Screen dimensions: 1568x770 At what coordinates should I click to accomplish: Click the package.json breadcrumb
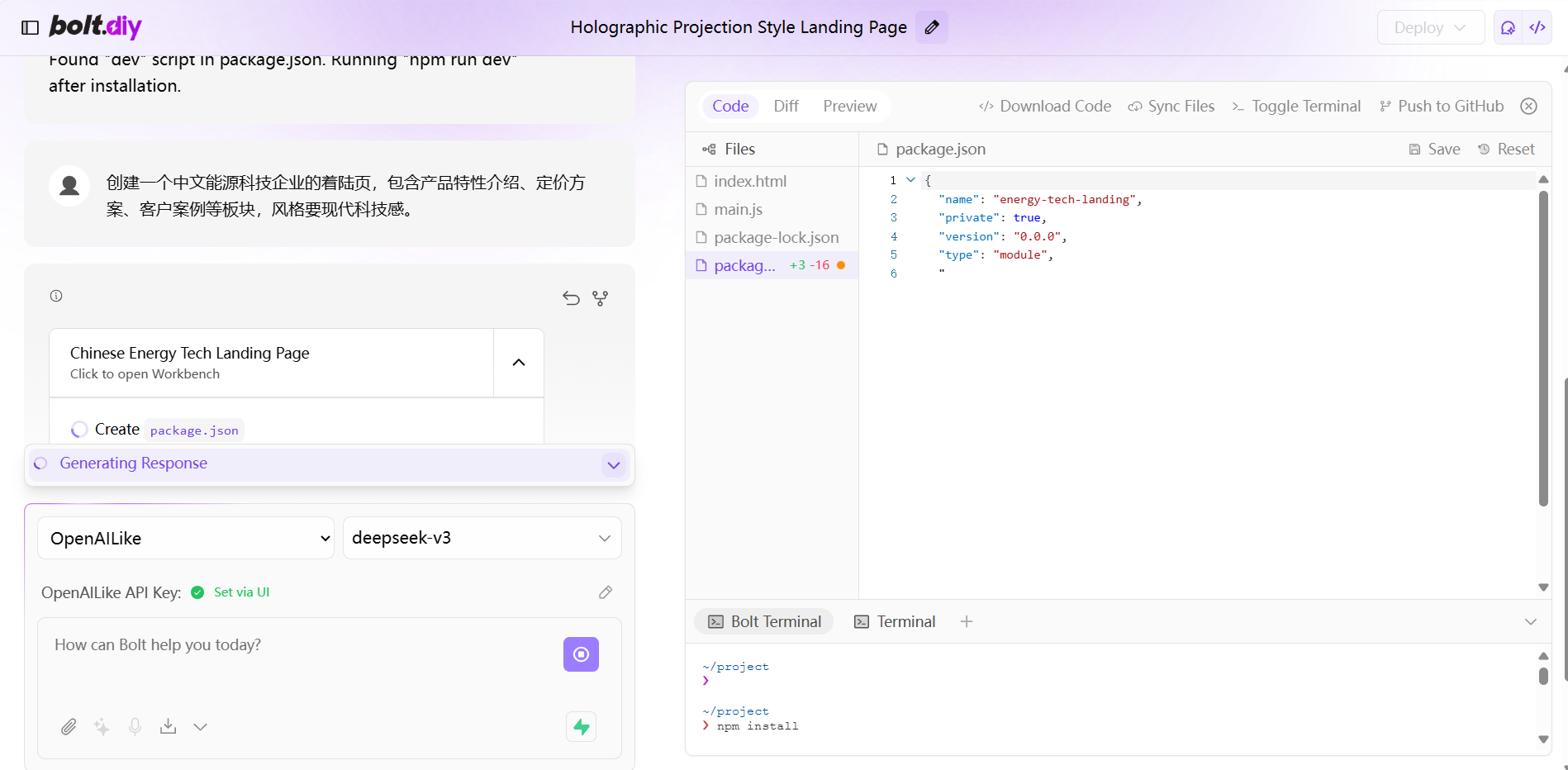click(x=931, y=149)
